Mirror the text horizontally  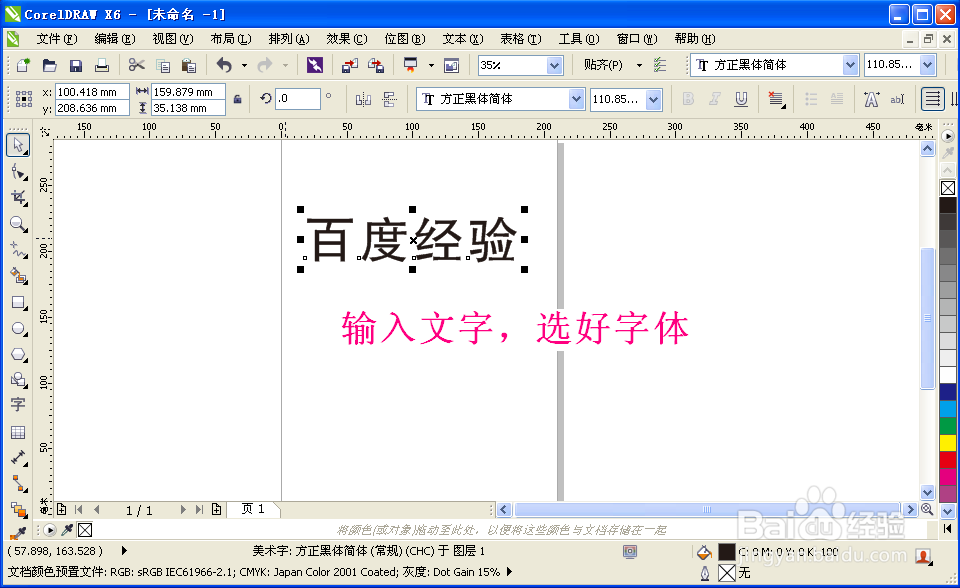pyautogui.click(x=363, y=99)
